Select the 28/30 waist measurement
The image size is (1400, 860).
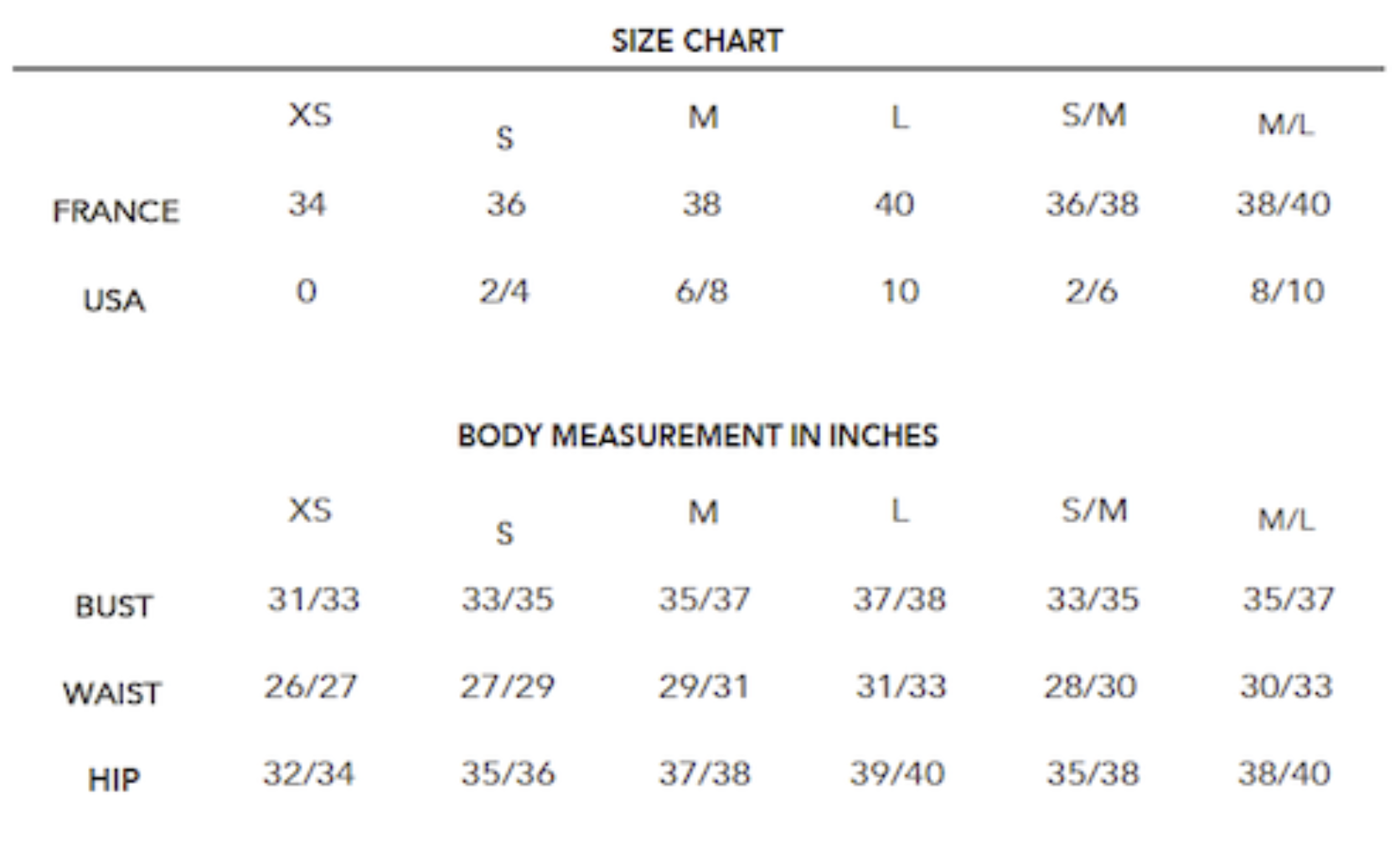tap(1090, 686)
